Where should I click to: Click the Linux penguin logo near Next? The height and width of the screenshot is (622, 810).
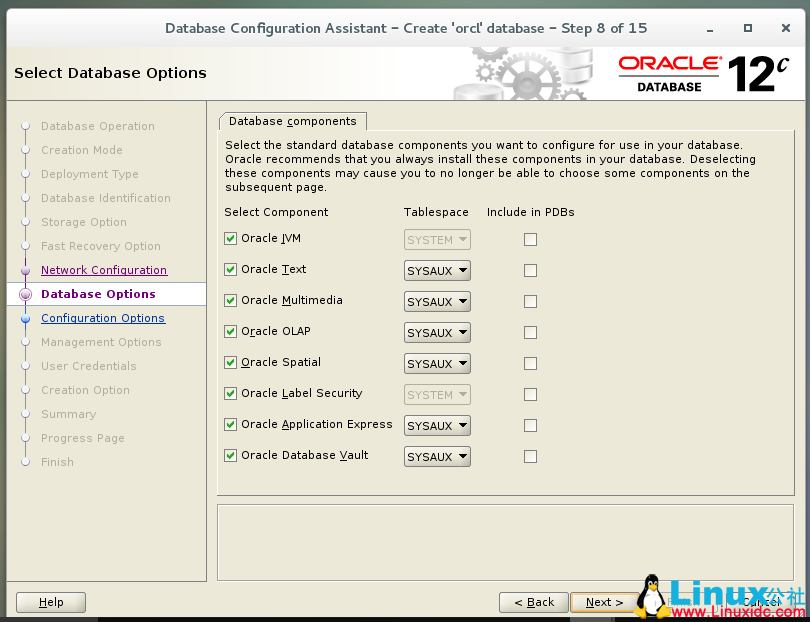tap(651, 595)
